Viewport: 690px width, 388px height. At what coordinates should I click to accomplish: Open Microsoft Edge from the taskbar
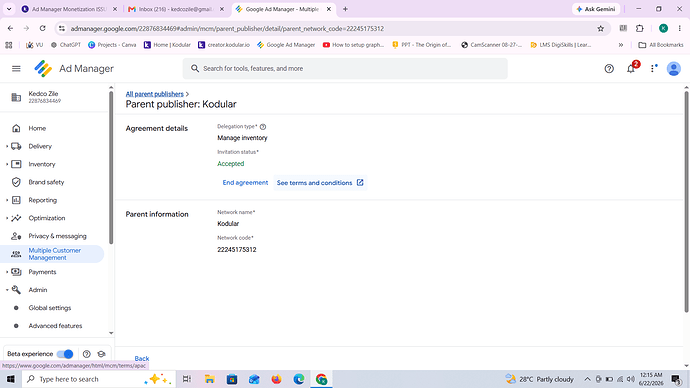299,379
